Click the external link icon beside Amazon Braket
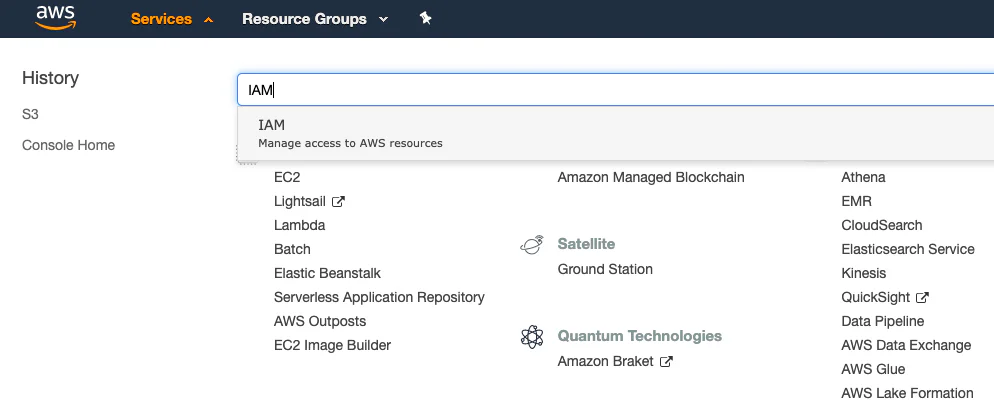994x401 pixels. click(666, 362)
